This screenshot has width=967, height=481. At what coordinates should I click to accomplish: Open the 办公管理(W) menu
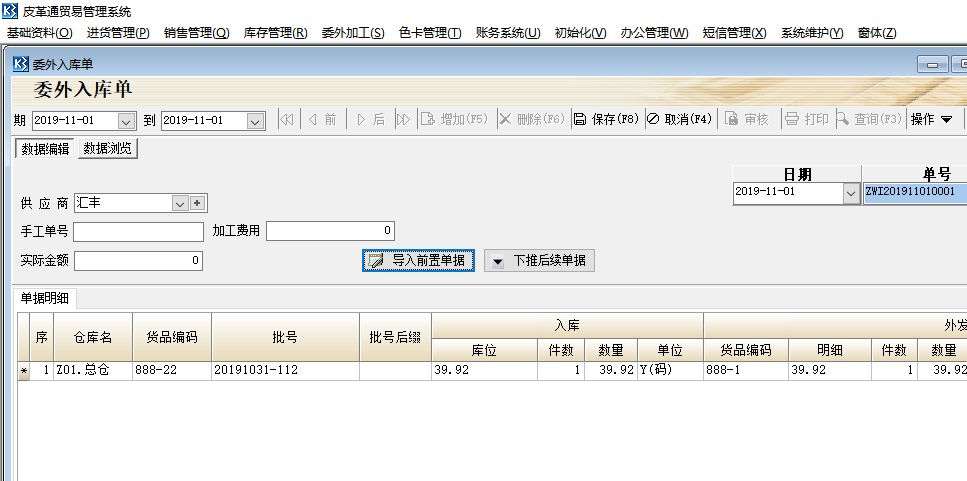pyautogui.click(x=654, y=33)
